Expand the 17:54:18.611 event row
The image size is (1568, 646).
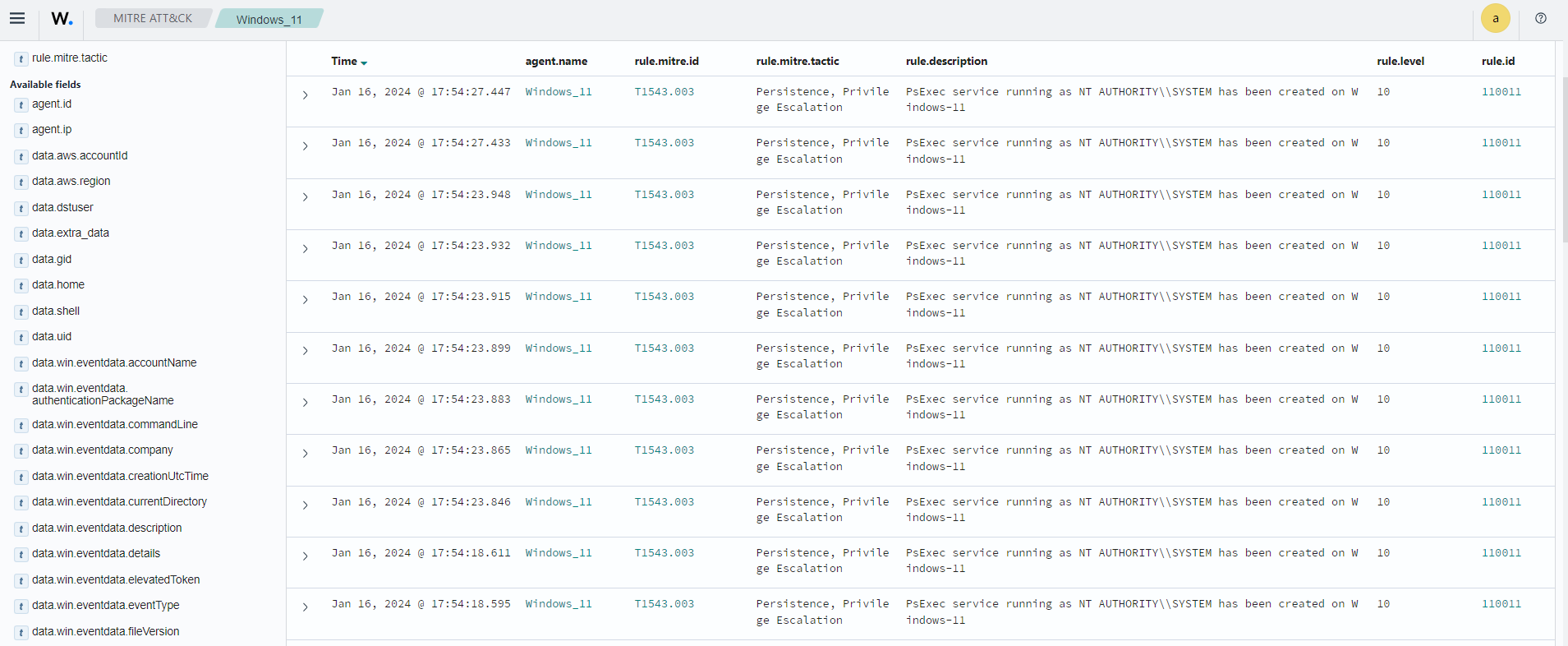click(x=305, y=556)
